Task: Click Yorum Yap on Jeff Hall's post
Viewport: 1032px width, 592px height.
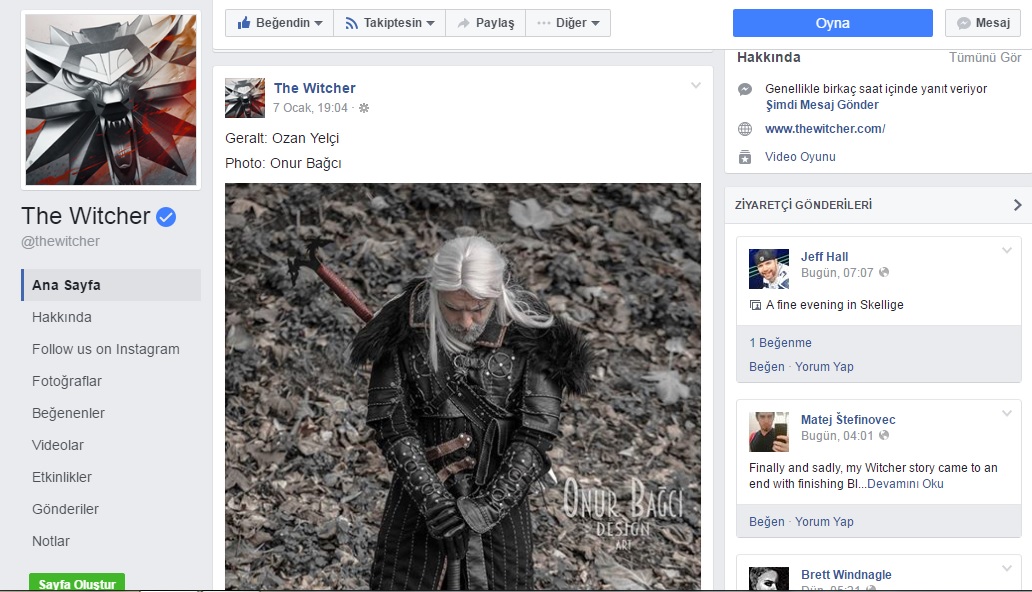Action: [824, 367]
